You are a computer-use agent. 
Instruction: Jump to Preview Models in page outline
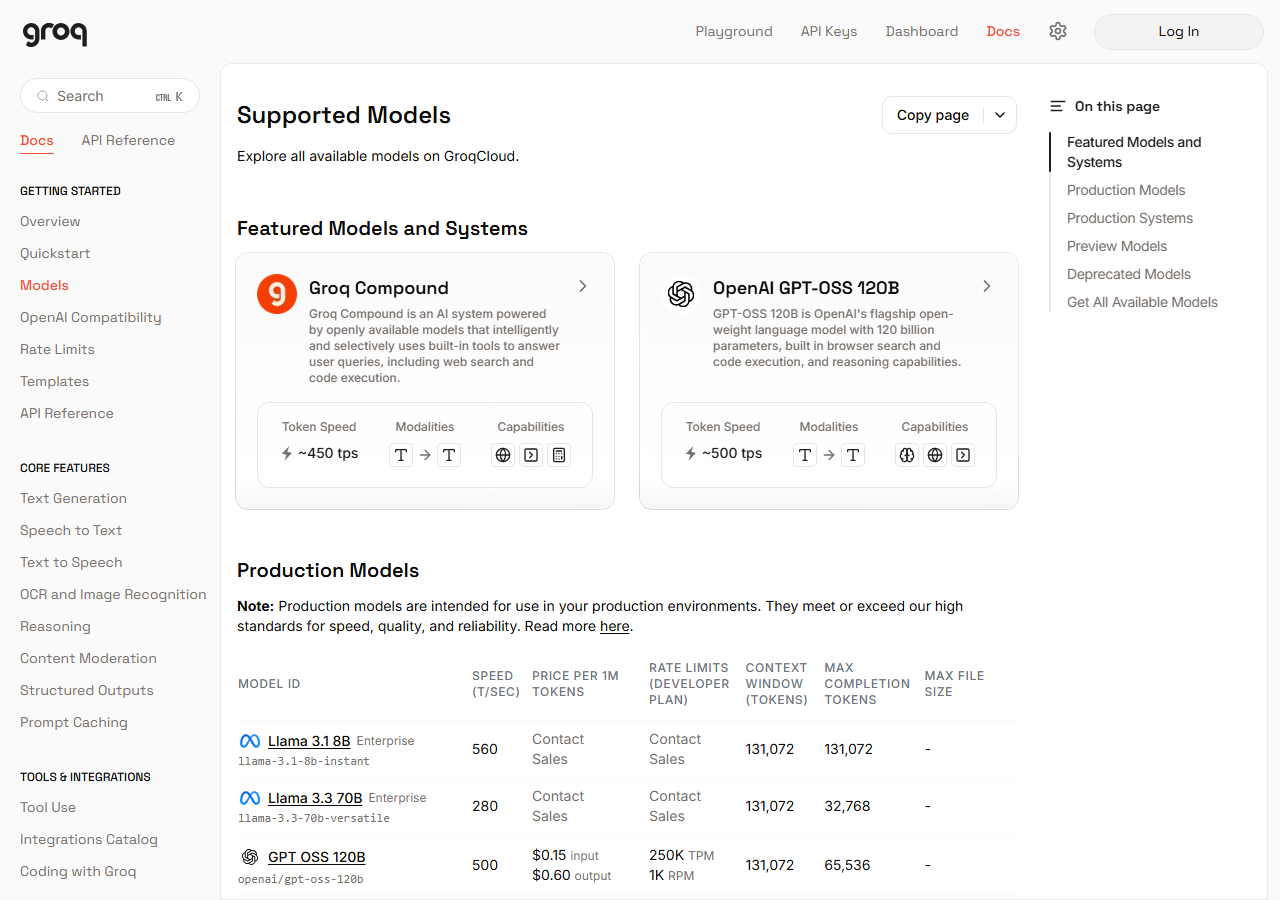[1117, 246]
